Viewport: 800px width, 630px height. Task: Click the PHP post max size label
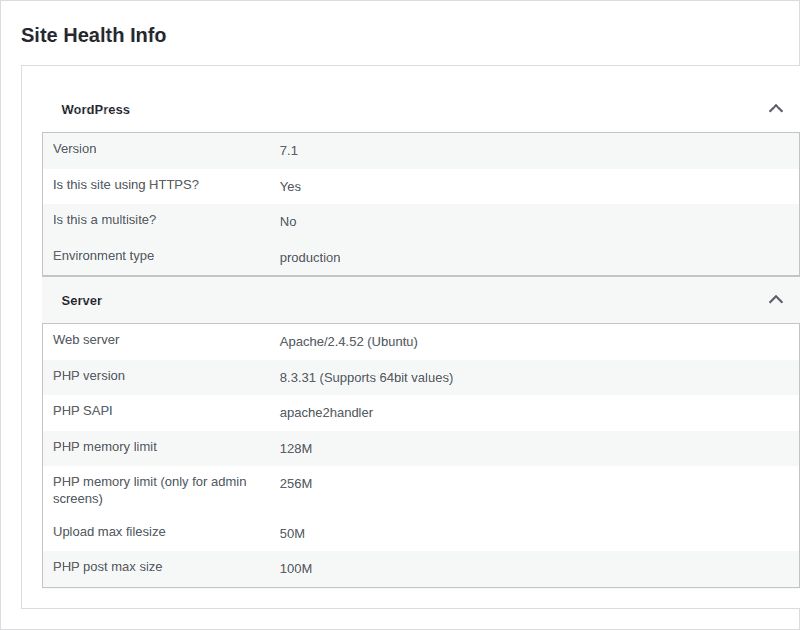(x=108, y=567)
